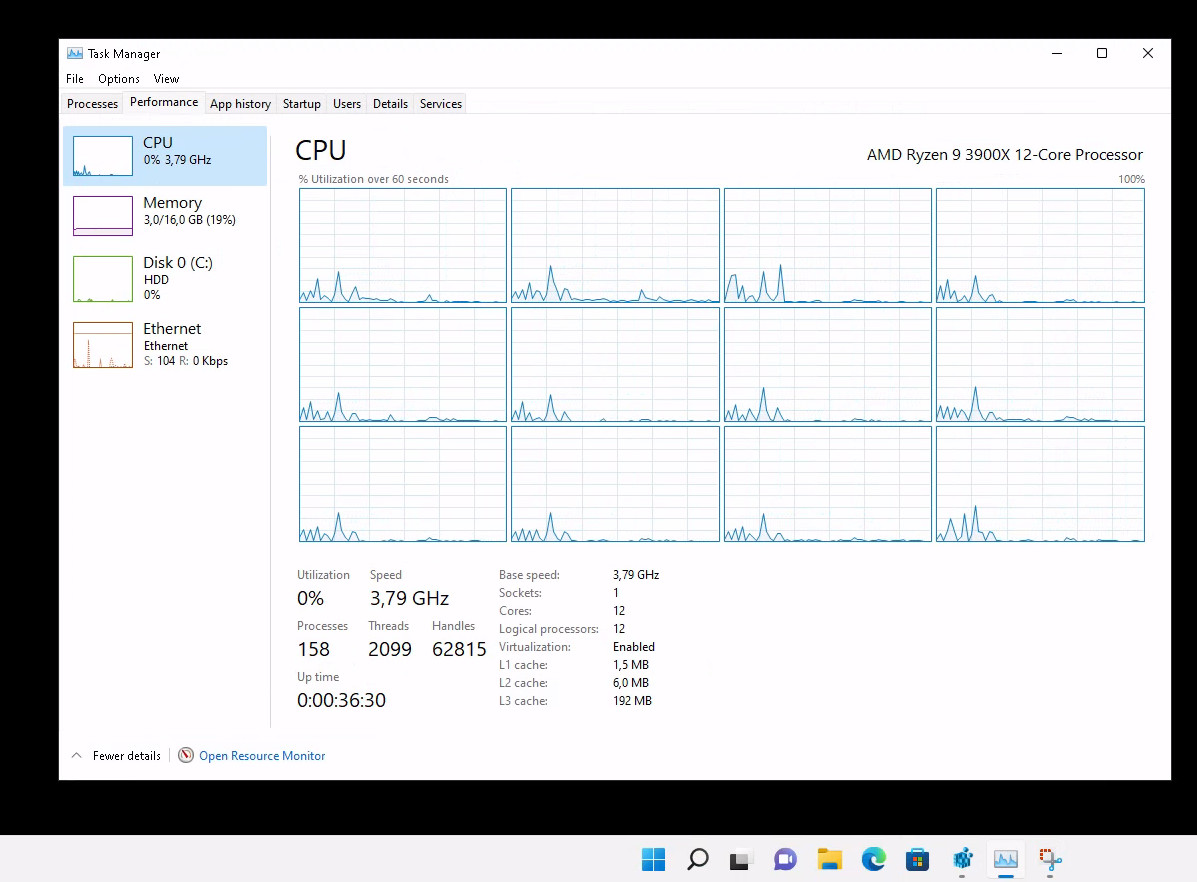
Task: Click the Ethernet sidebar heading
Action: coord(172,328)
